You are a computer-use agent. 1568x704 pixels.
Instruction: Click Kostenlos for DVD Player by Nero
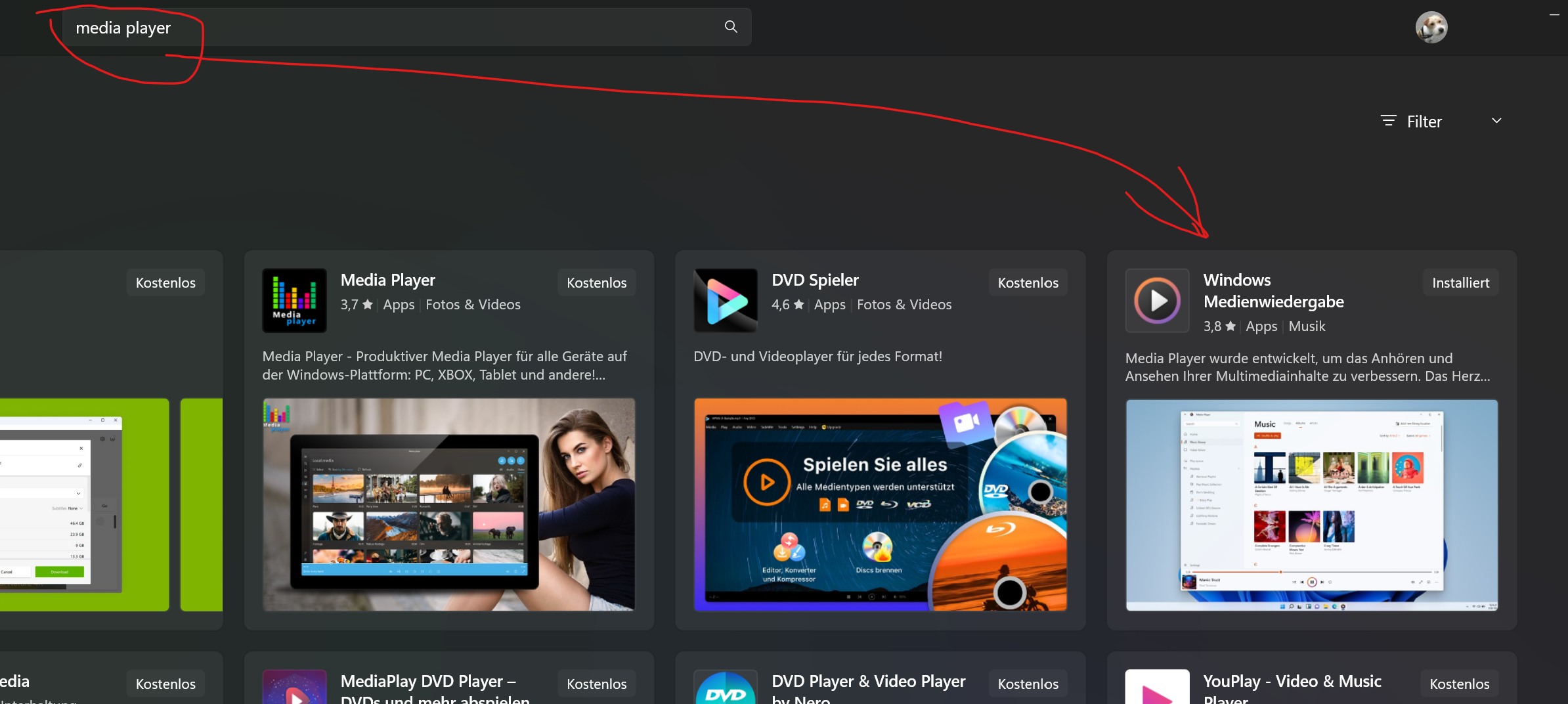[x=1028, y=684]
